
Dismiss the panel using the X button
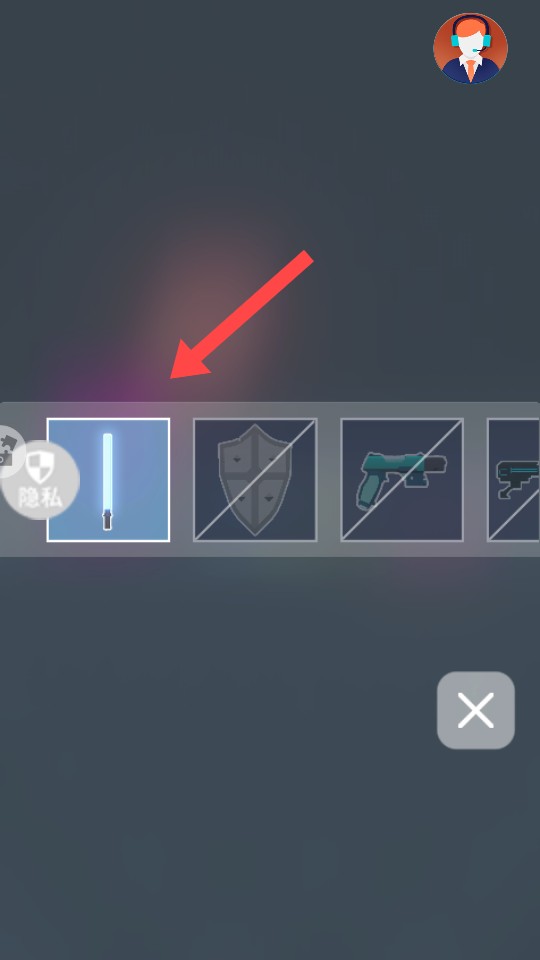click(476, 710)
